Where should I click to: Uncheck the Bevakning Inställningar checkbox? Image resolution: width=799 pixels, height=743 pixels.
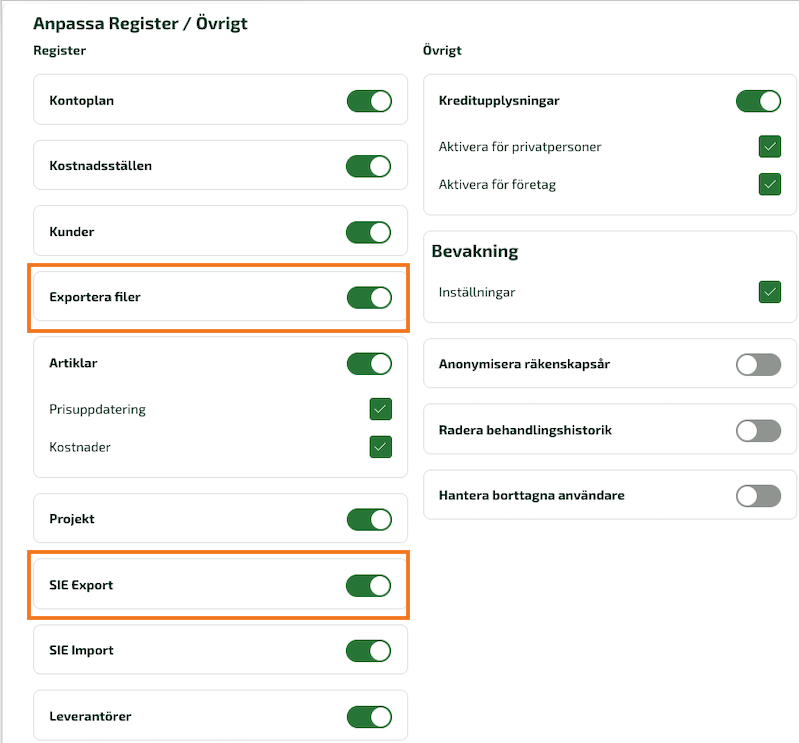770,292
